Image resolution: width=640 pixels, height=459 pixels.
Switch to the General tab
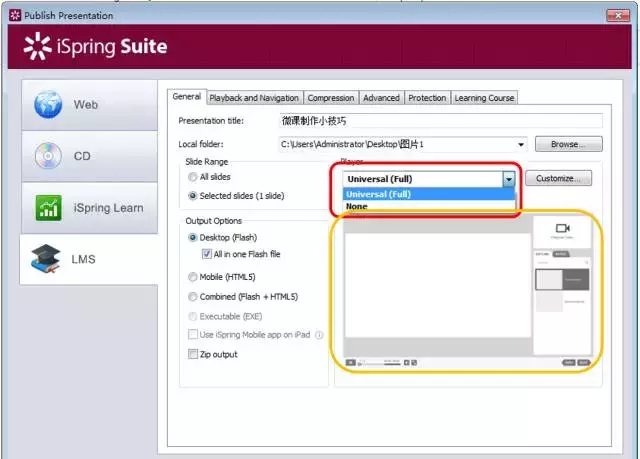(187, 97)
